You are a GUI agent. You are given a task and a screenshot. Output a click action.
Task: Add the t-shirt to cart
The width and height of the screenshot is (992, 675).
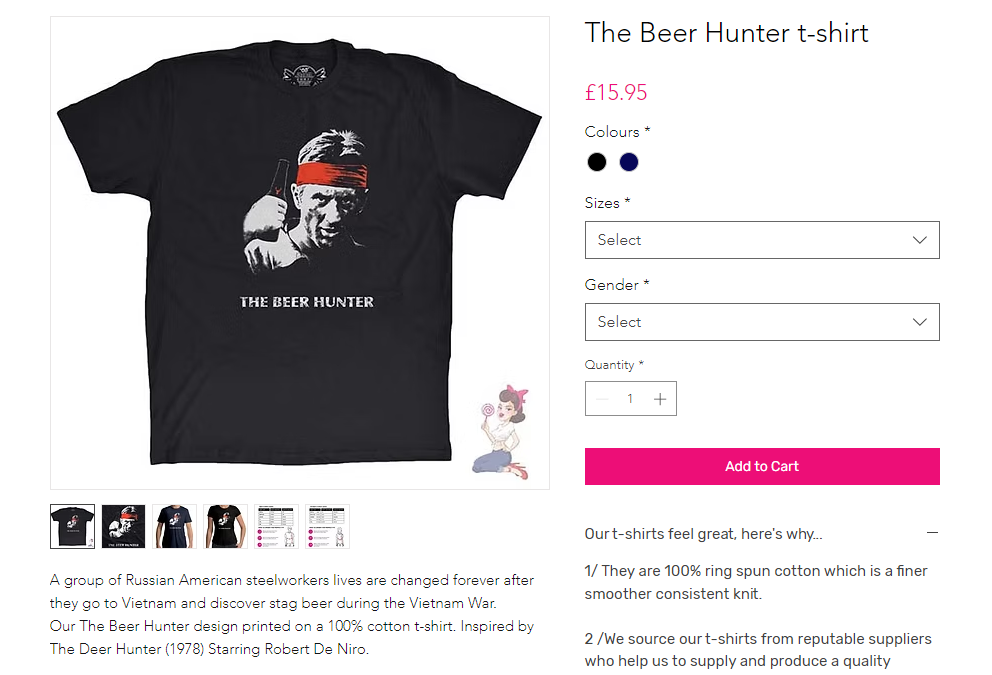pyautogui.click(x=761, y=466)
